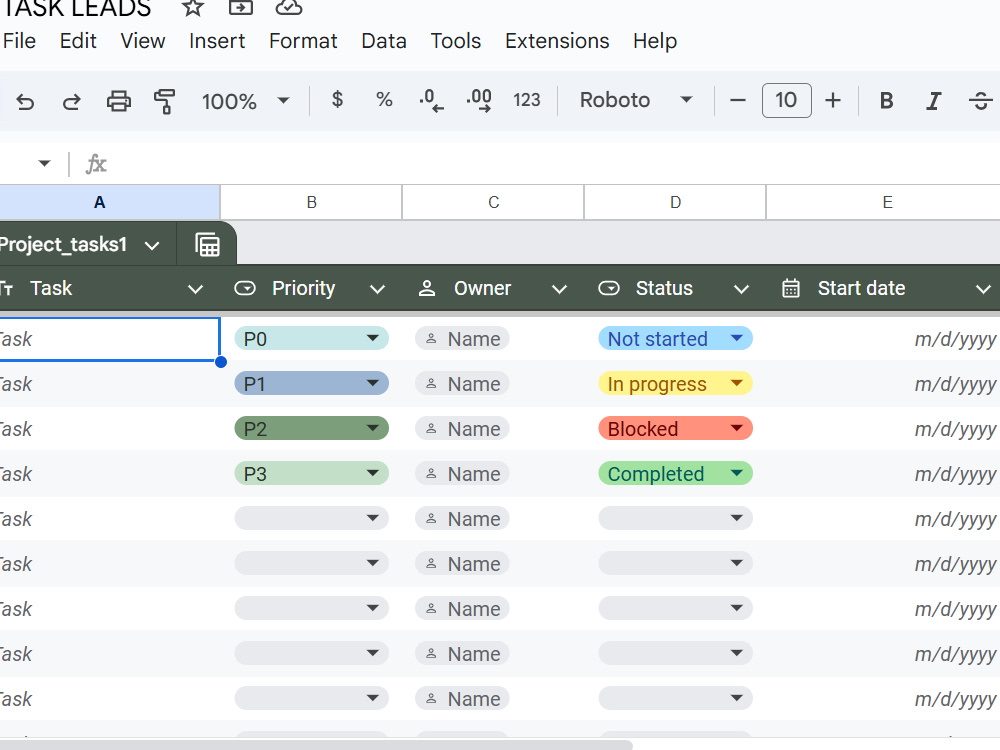This screenshot has width=1000, height=750.
Task: Click the Start date calendar icon
Action: [x=791, y=288]
